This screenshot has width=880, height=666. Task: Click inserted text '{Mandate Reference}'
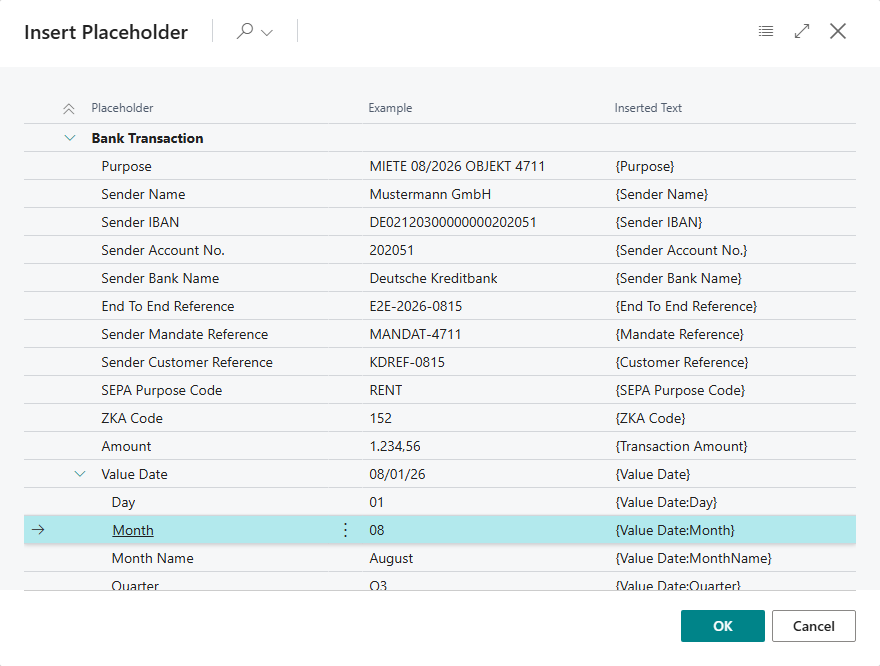tap(679, 334)
